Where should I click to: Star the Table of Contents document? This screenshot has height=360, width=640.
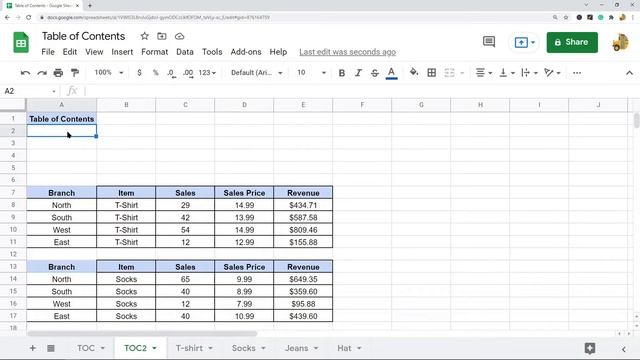tap(144, 36)
